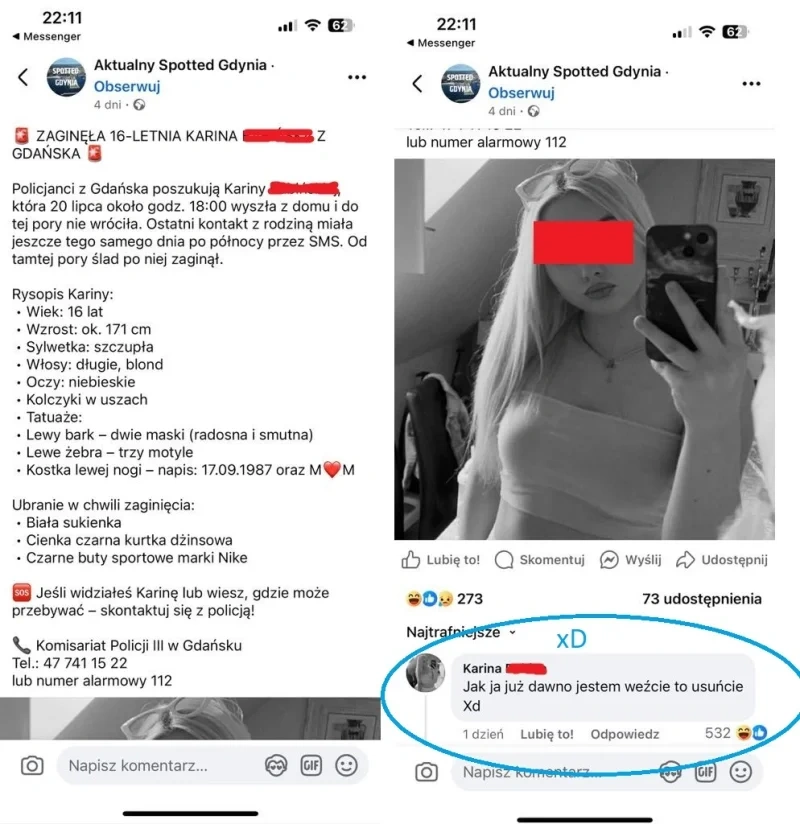Tap Wyślij to send via Messenger
Viewport: 800px width, 824px height.
tap(630, 560)
